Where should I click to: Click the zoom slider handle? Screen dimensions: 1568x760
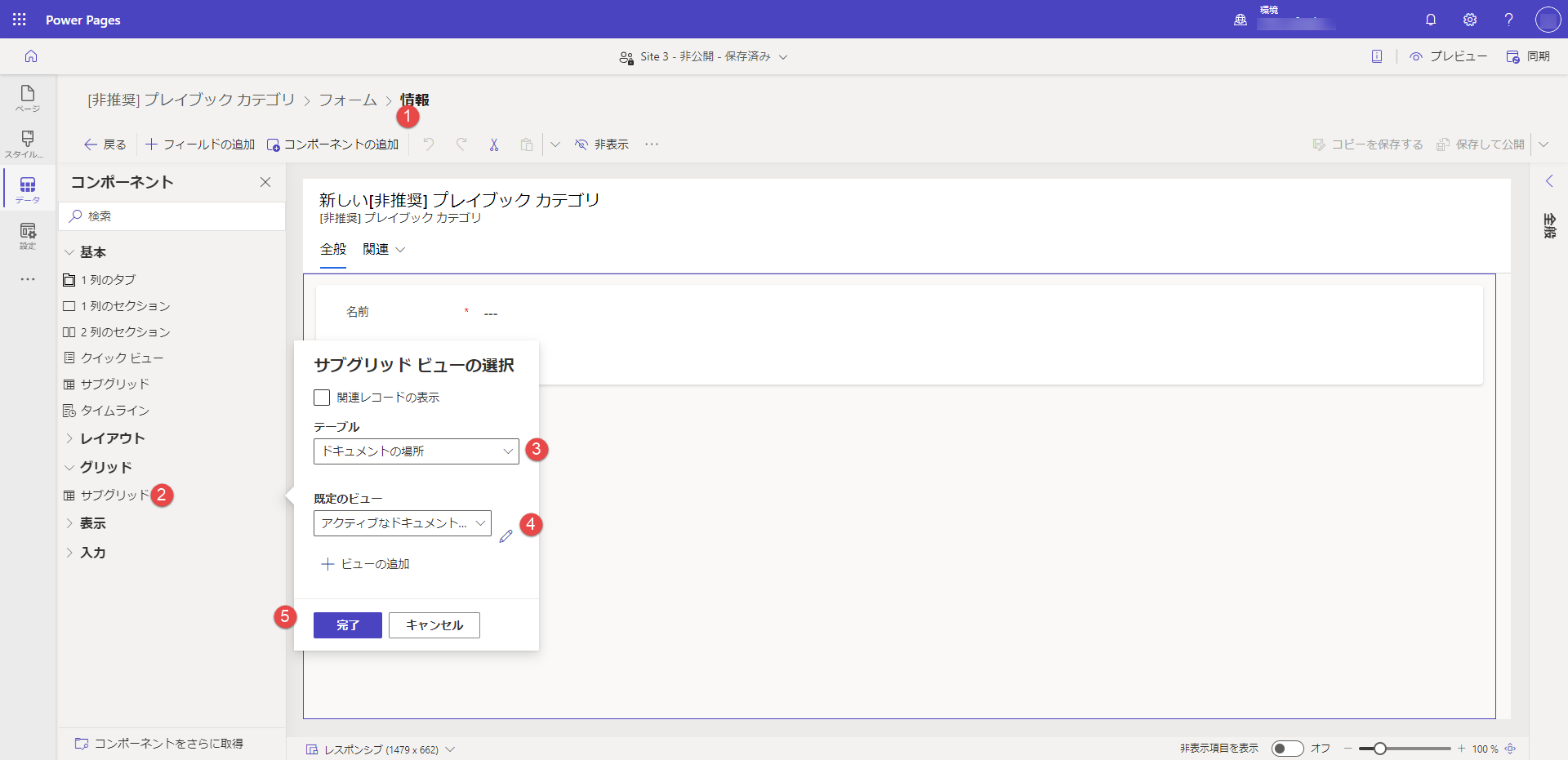(x=1379, y=749)
